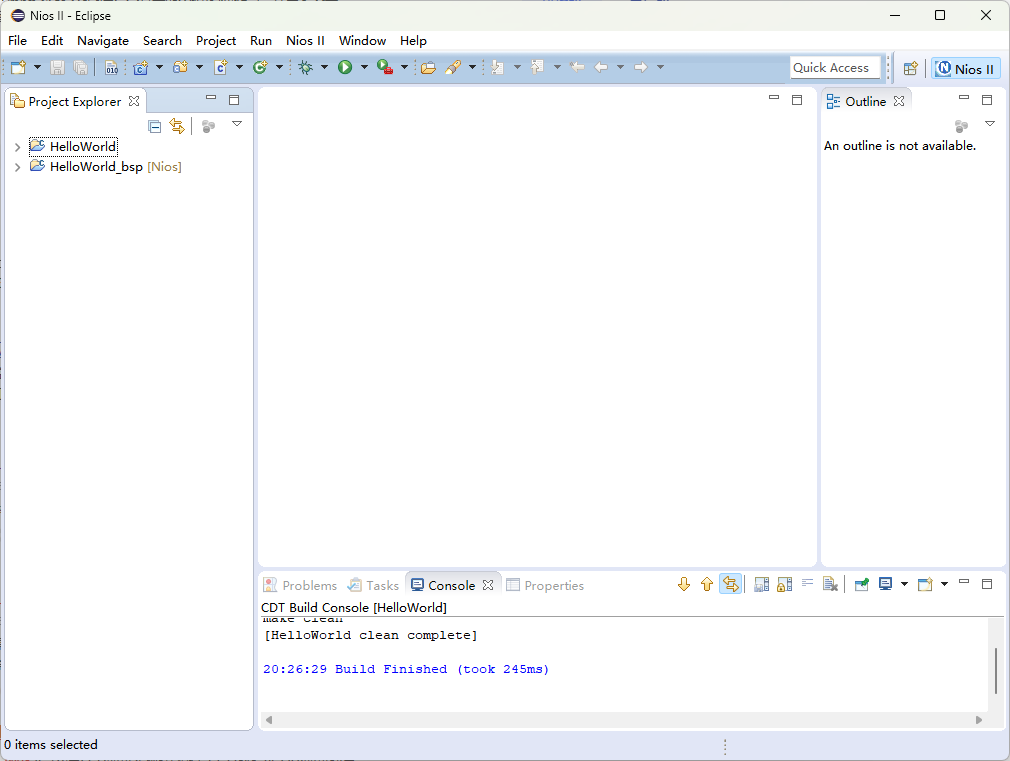1010x761 pixels.
Task: Click the New C Source File icon
Action: pos(221,67)
